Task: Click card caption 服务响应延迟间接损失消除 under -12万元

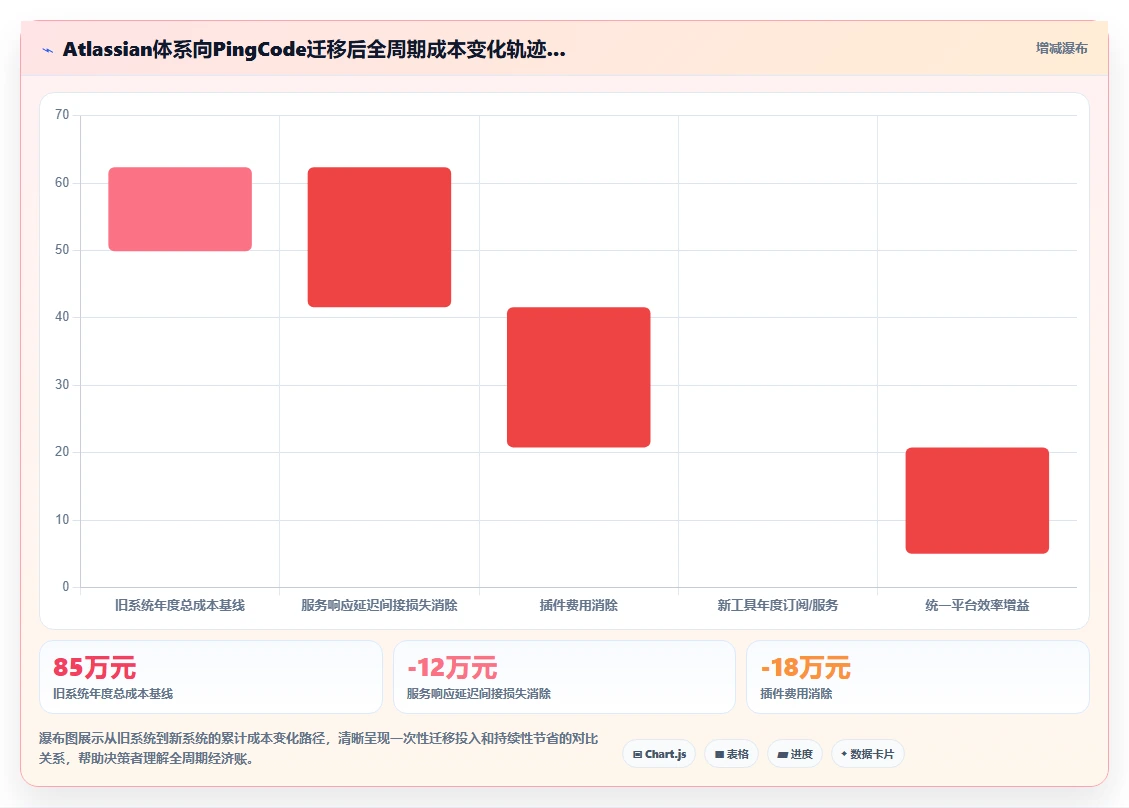Action: [x=479, y=693]
